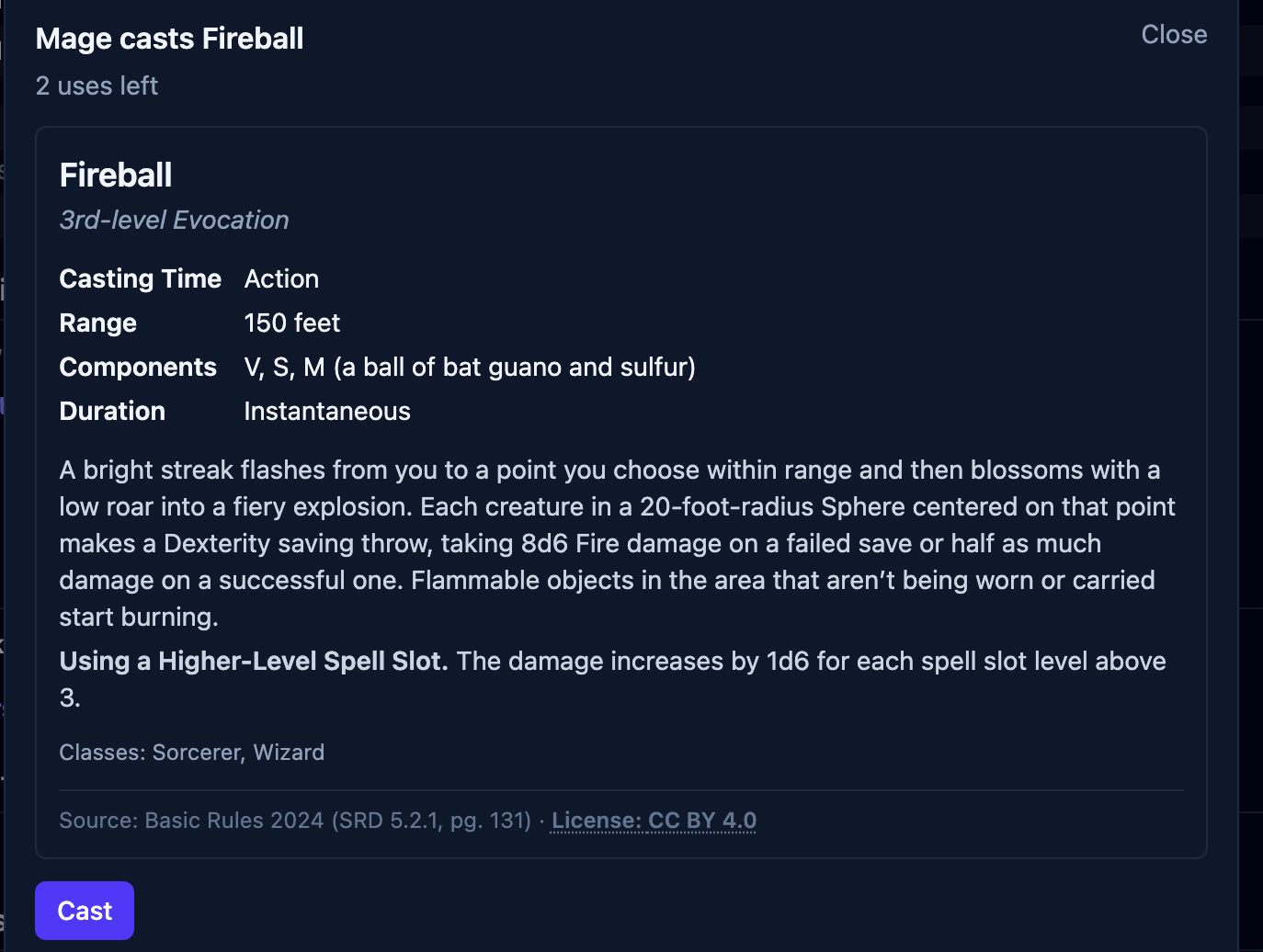Select the Casting Time label
The width and height of the screenshot is (1263, 952).
[141, 279]
